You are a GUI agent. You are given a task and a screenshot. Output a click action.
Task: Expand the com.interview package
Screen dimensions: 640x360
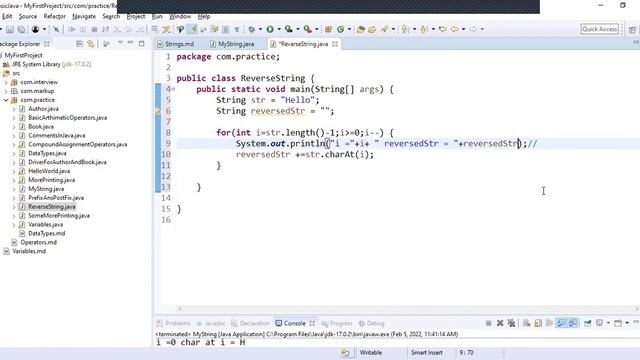click(x=6, y=82)
